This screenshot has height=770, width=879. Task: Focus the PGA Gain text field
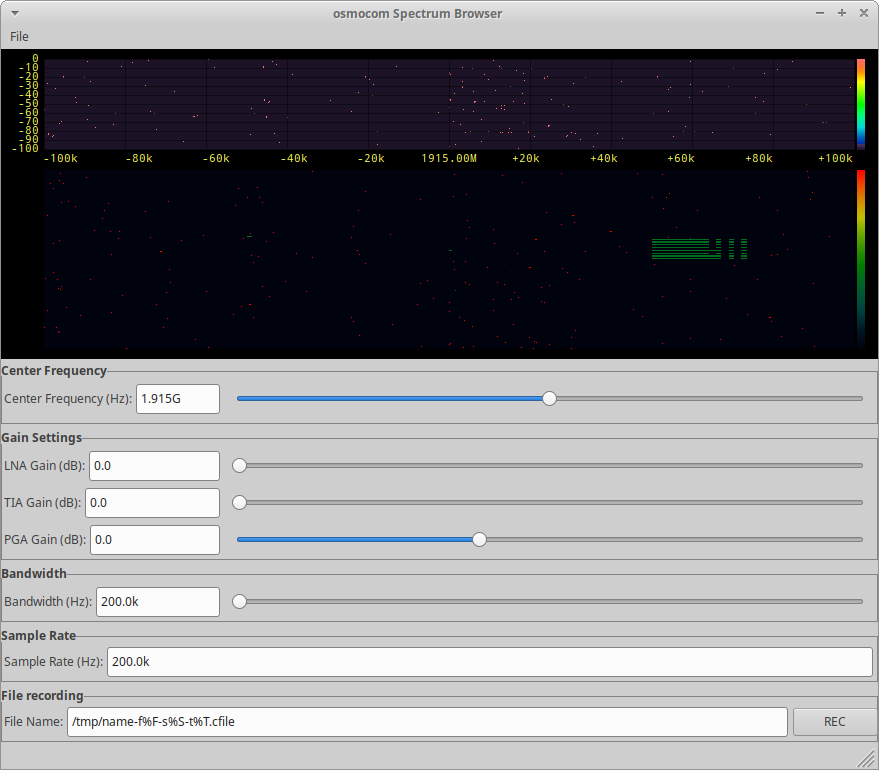pyautogui.click(x=155, y=540)
